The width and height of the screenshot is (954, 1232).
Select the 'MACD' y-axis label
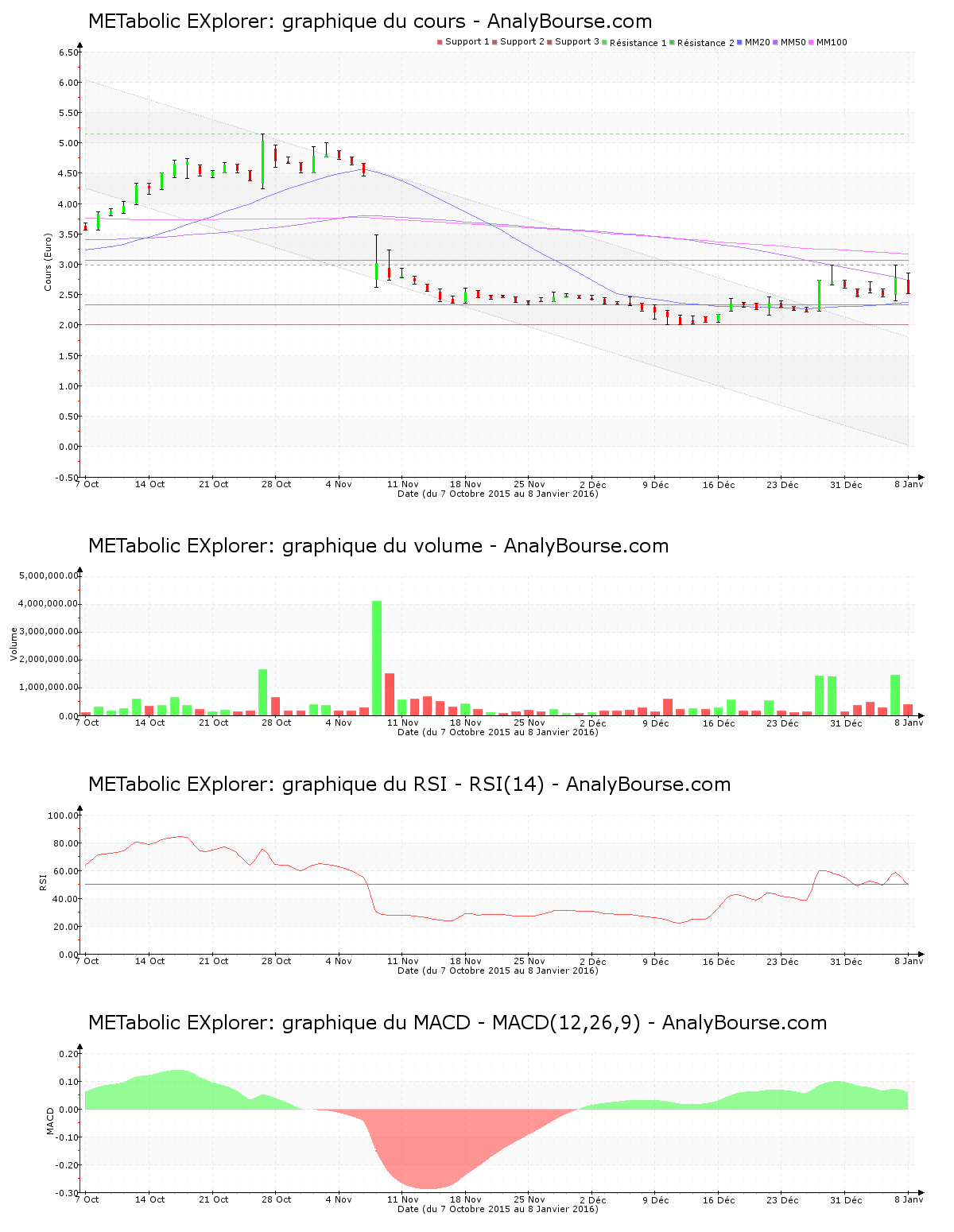coord(50,1121)
